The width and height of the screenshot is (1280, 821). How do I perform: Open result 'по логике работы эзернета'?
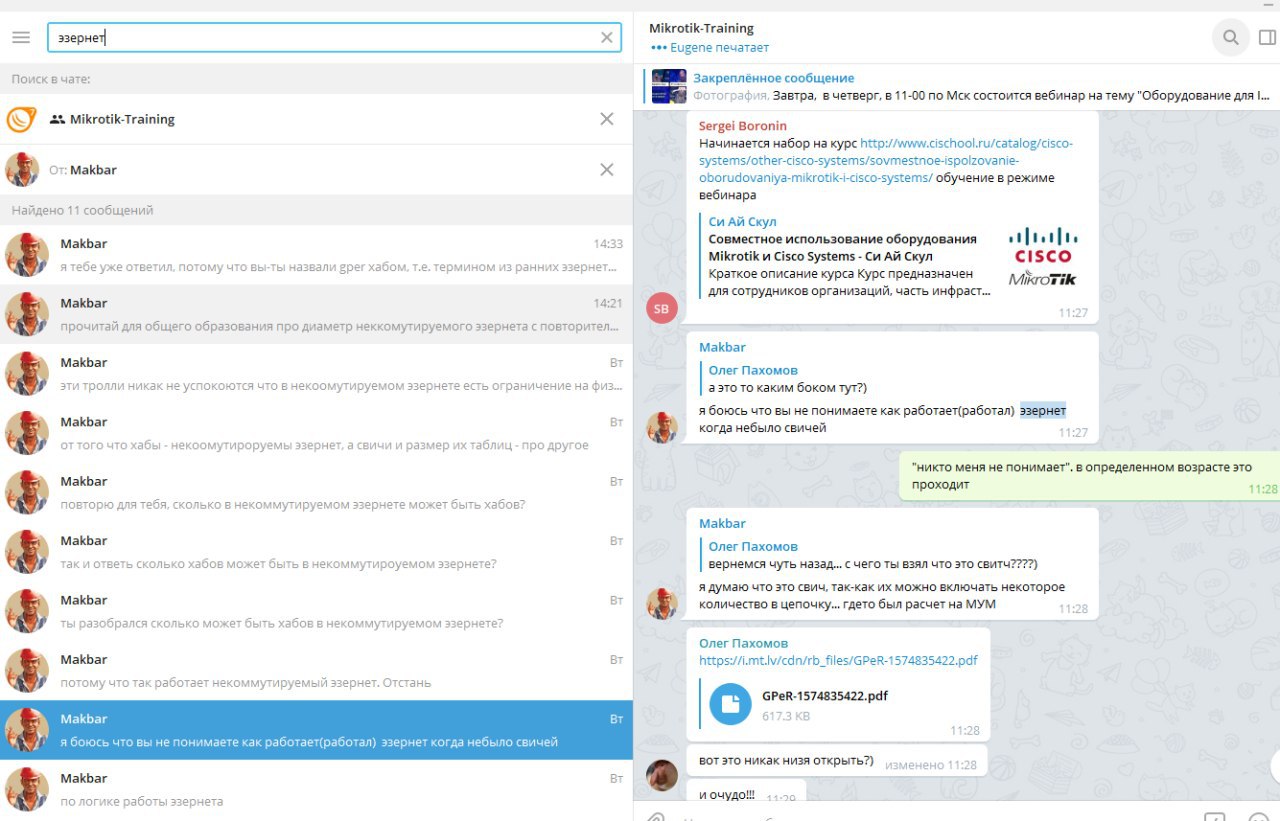point(316,789)
